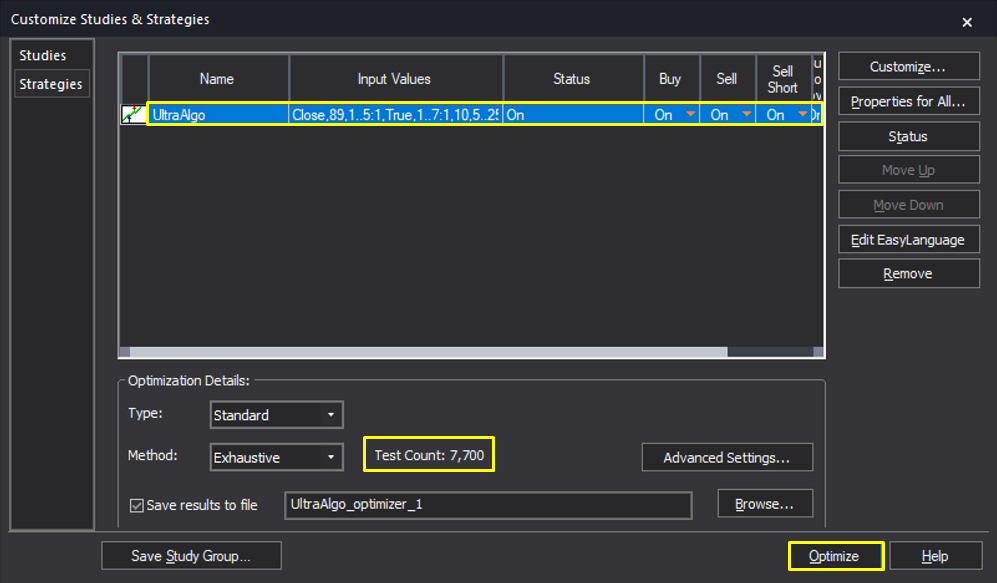
Task: Select the UltraAlgo name cell
Action: click(x=218, y=114)
